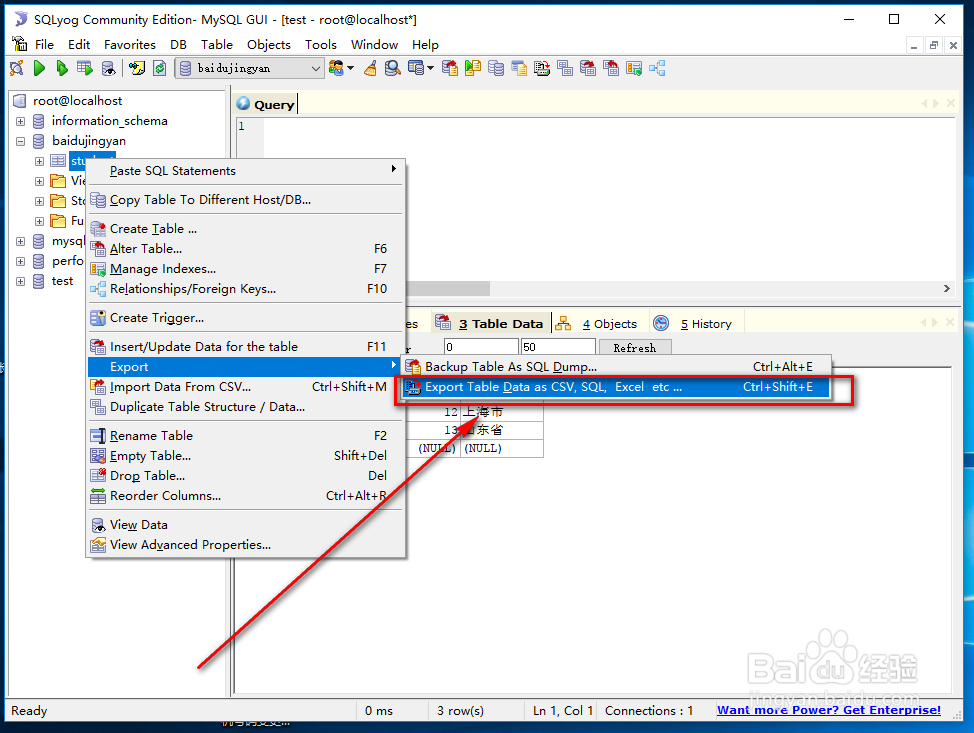Click the query editor horizontal scrollbar thumb

pyautogui.click(x=447, y=289)
